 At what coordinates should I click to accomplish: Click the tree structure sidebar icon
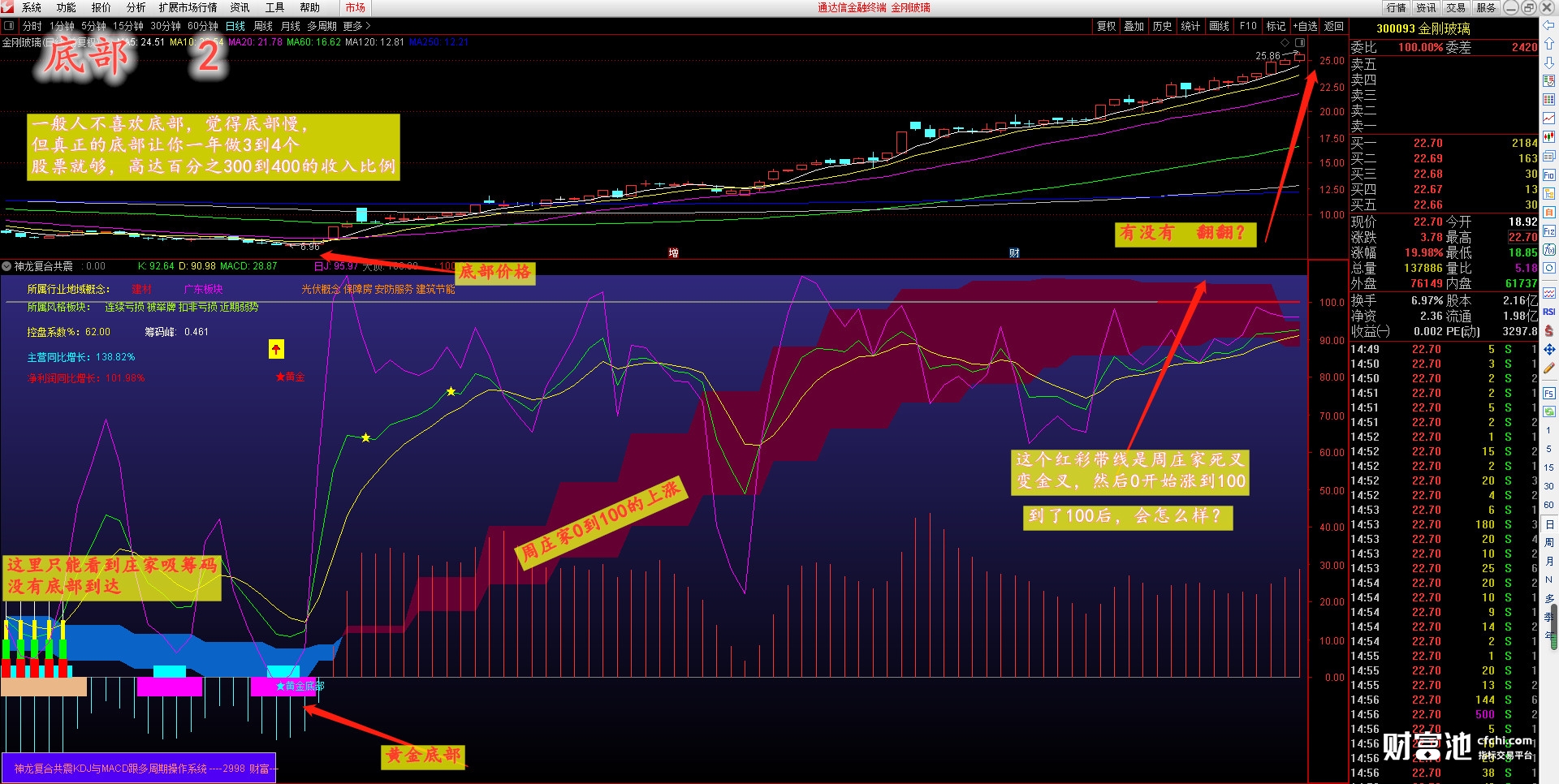point(1548,193)
